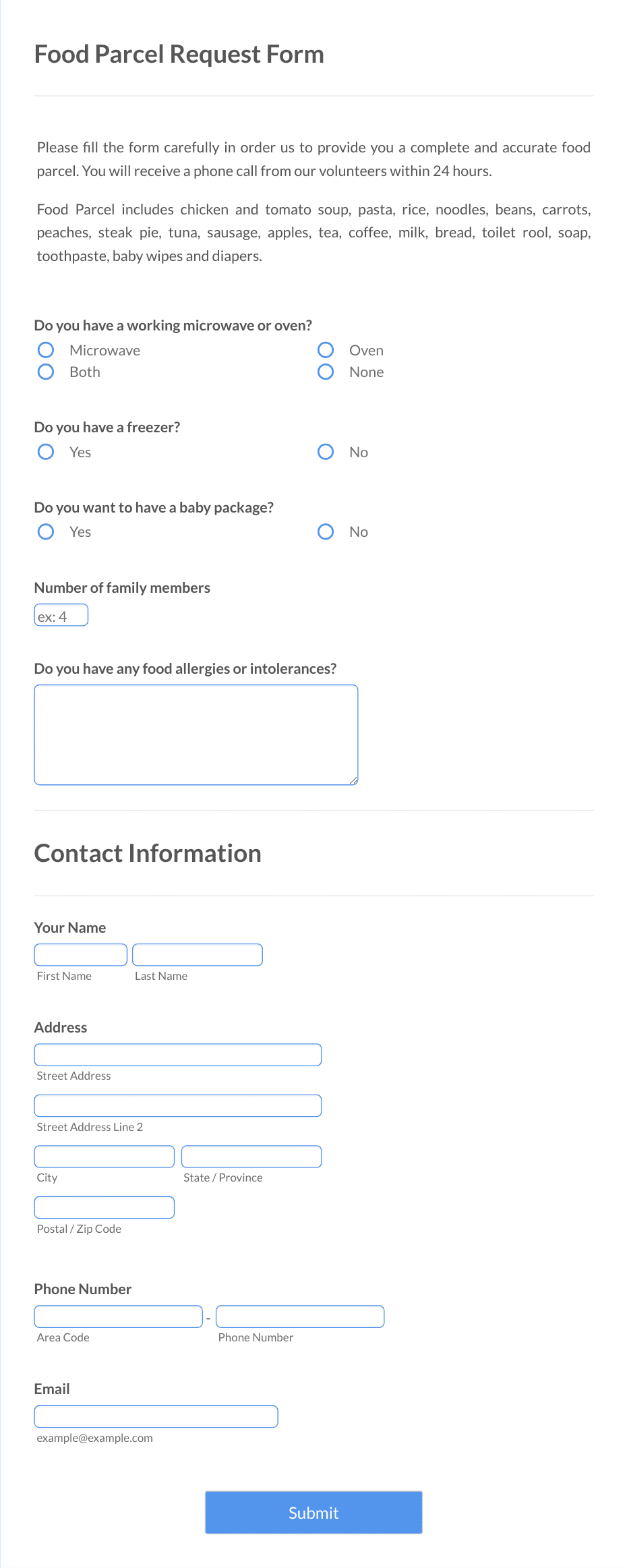Click the Postal / Zip Code field

104,1207
